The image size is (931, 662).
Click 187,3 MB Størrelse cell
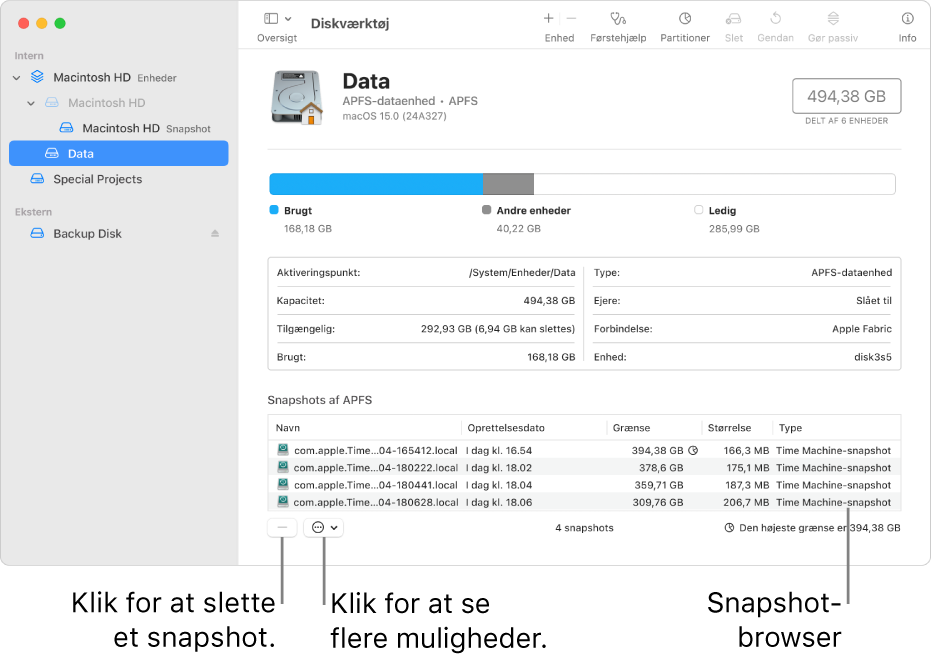(x=747, y=485)
